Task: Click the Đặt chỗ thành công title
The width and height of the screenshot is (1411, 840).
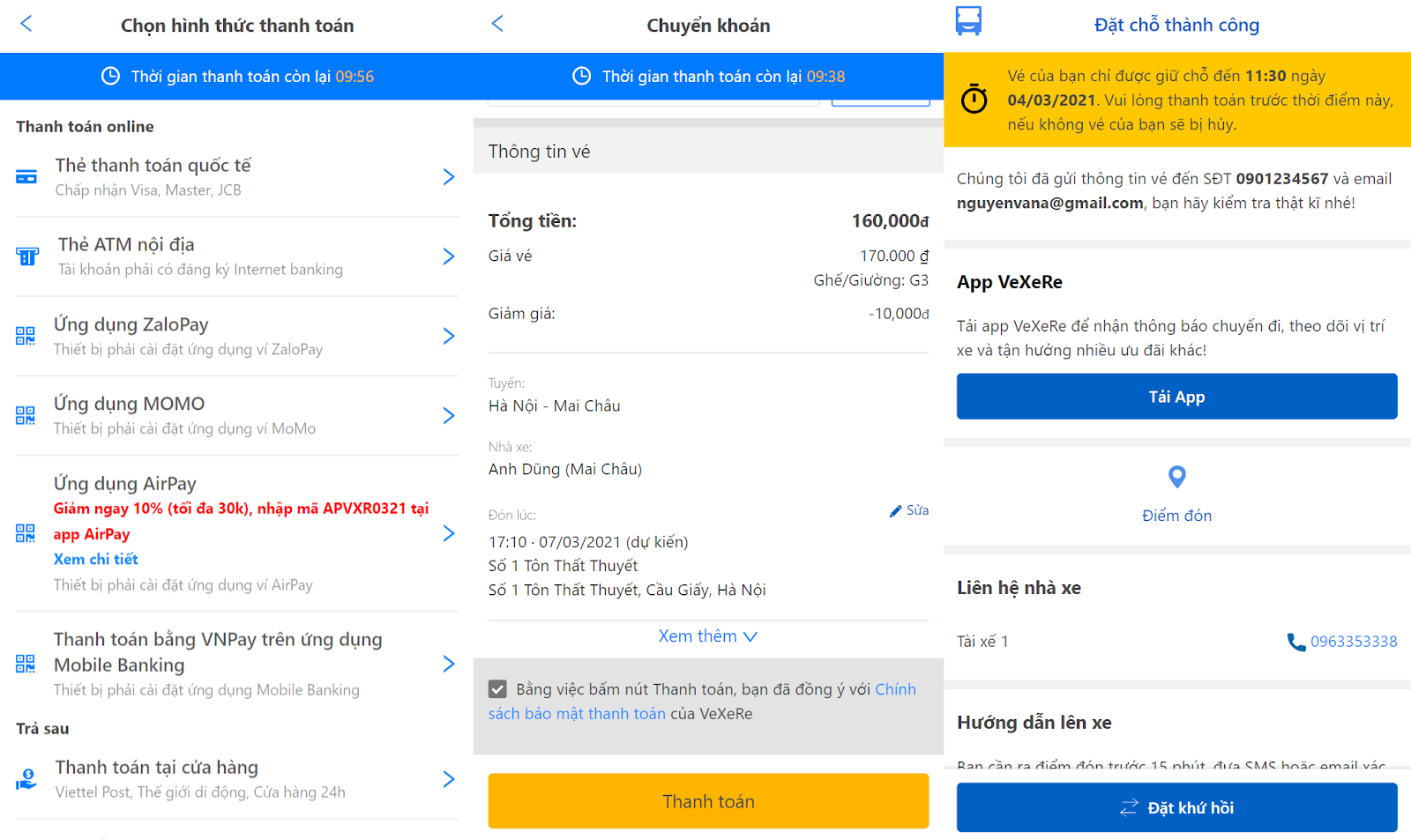Action: click(1176, 25)
